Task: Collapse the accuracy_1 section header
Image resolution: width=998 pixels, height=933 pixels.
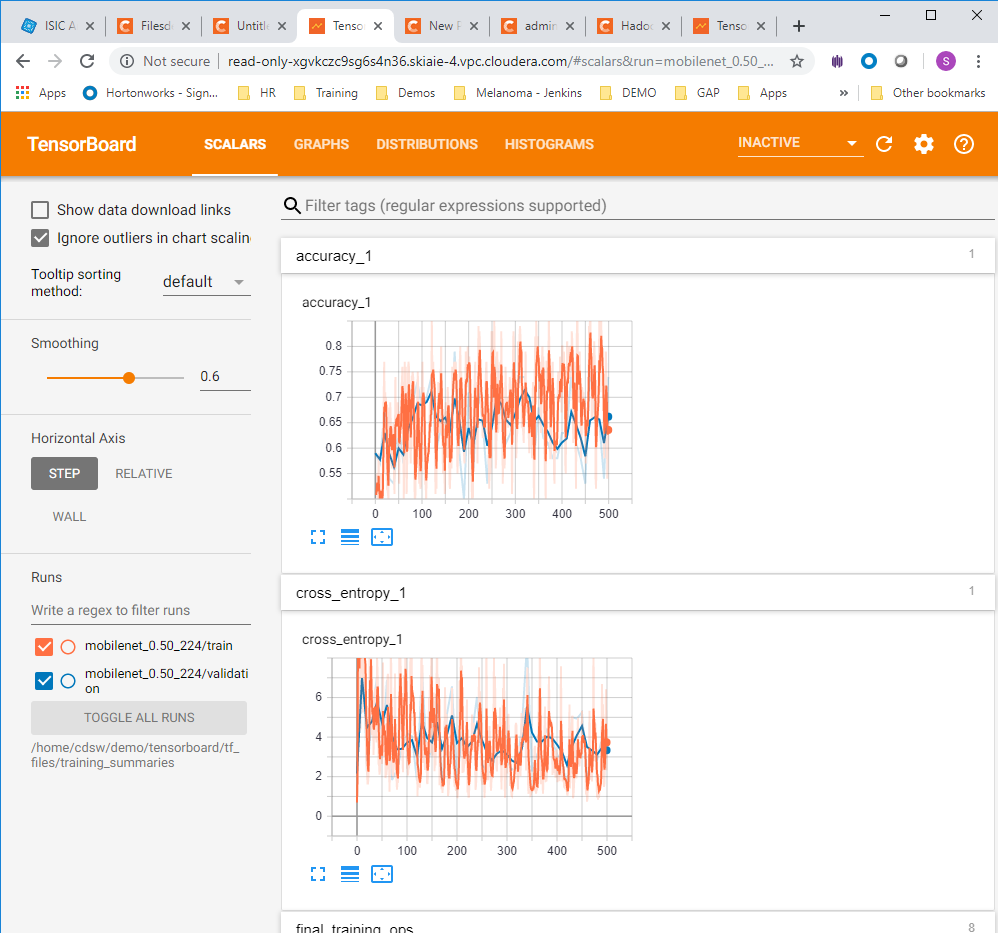Action: tap(638, 256)
